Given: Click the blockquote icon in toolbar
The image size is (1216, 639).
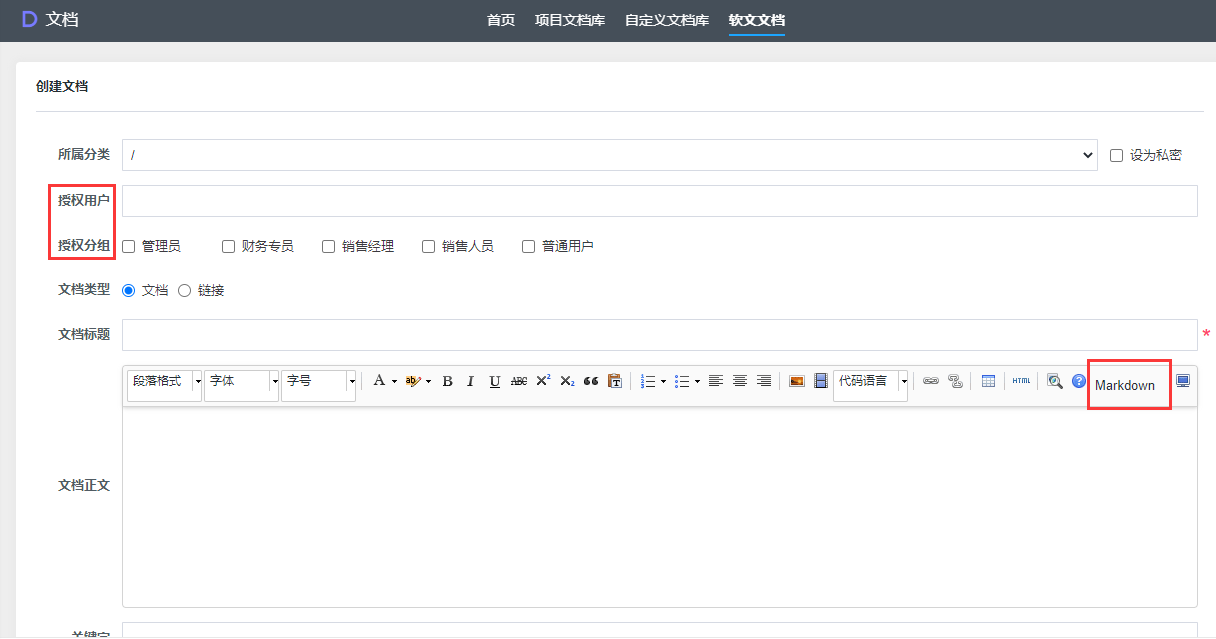Looking at the screenshot, I should pyautogui.click(x=591, y=381).
